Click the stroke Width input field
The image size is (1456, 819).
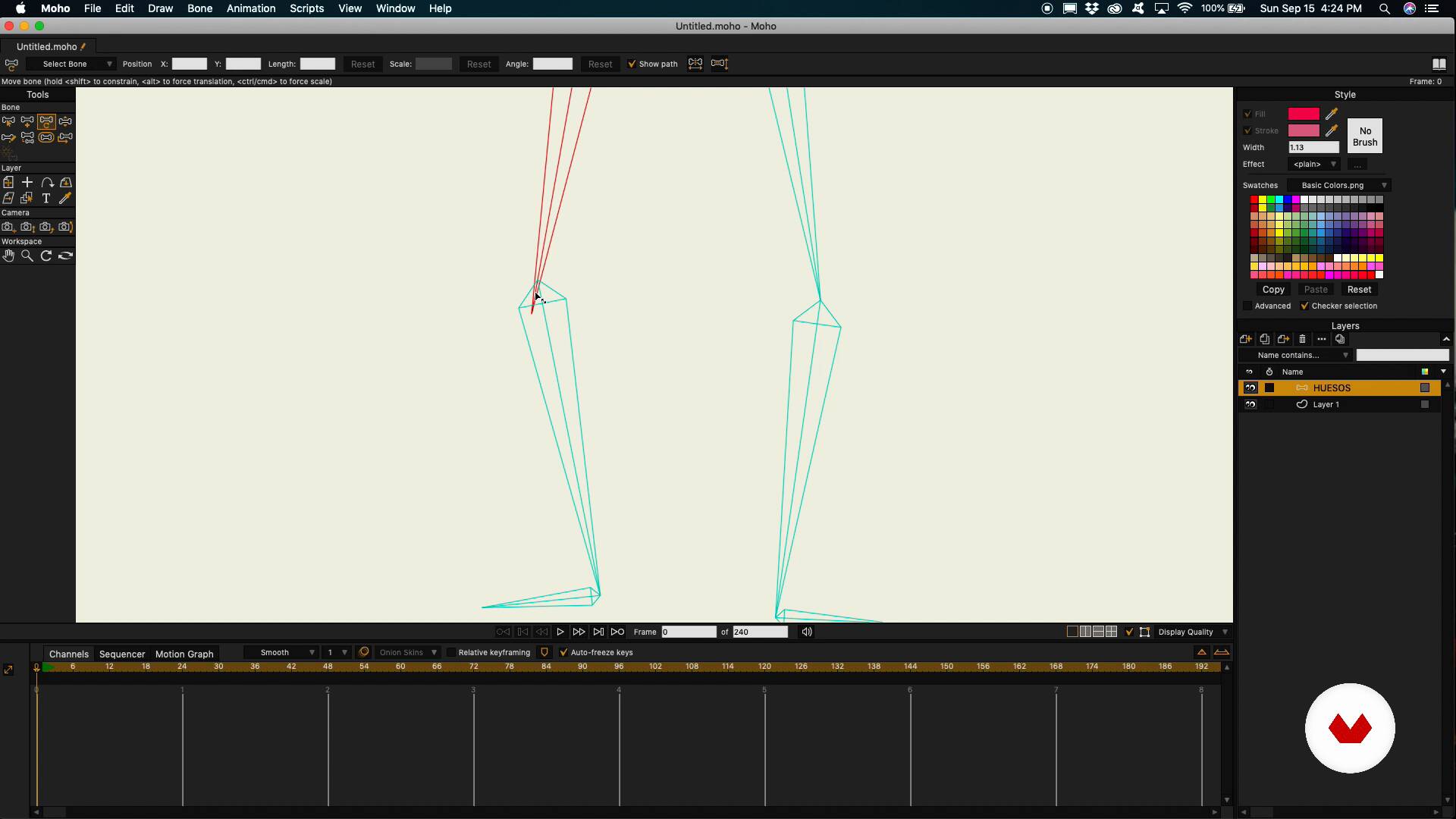[1314, 148]
